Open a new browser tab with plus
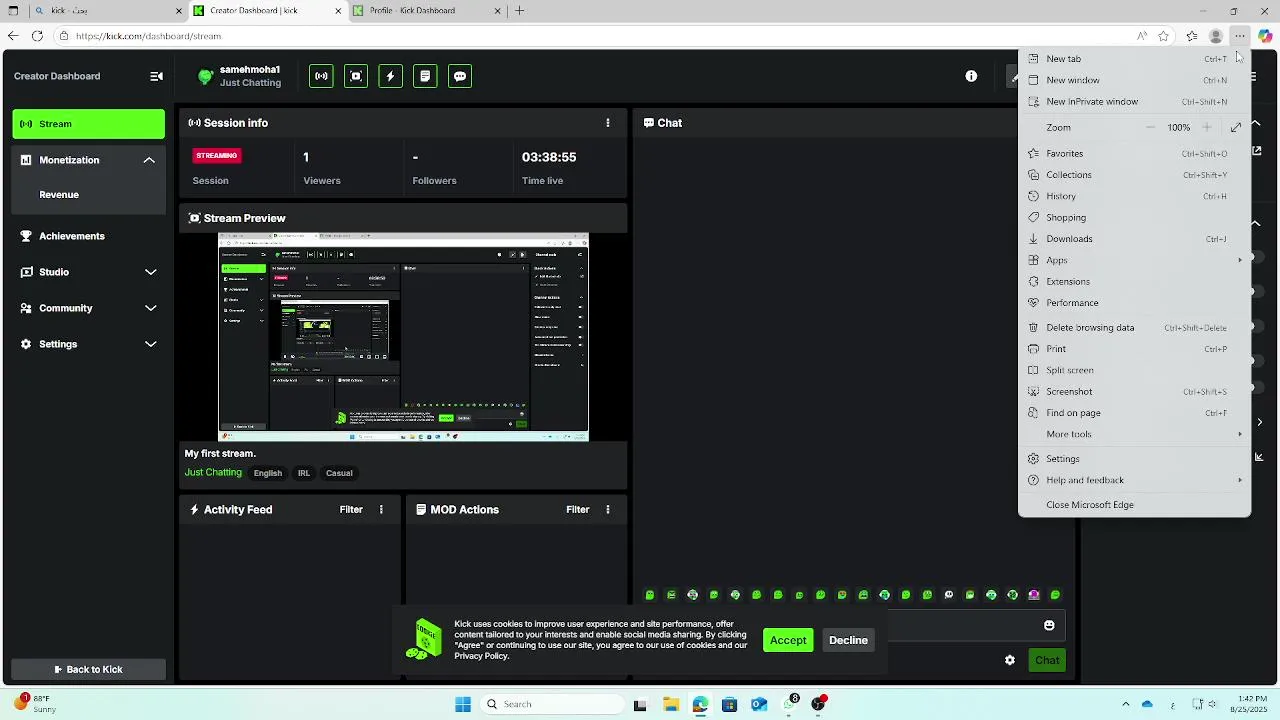The height and width of the screenshot is (720, 1280). 519,11
